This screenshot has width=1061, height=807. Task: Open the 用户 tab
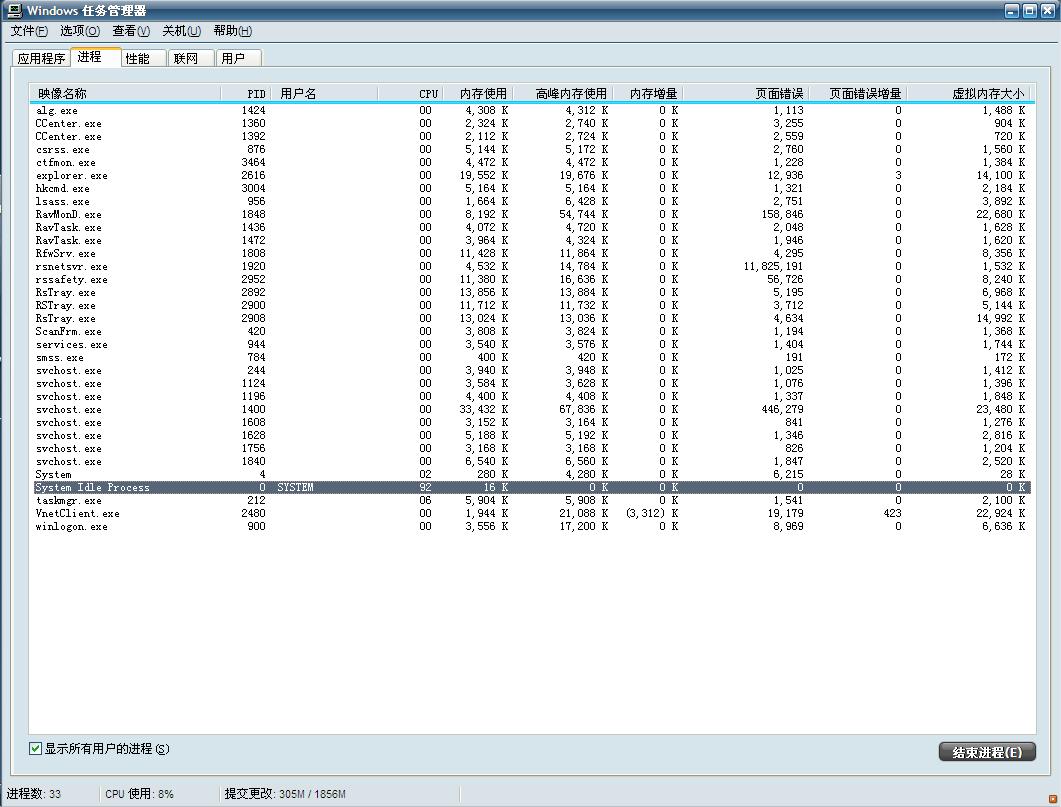click(x=238, y=58)
